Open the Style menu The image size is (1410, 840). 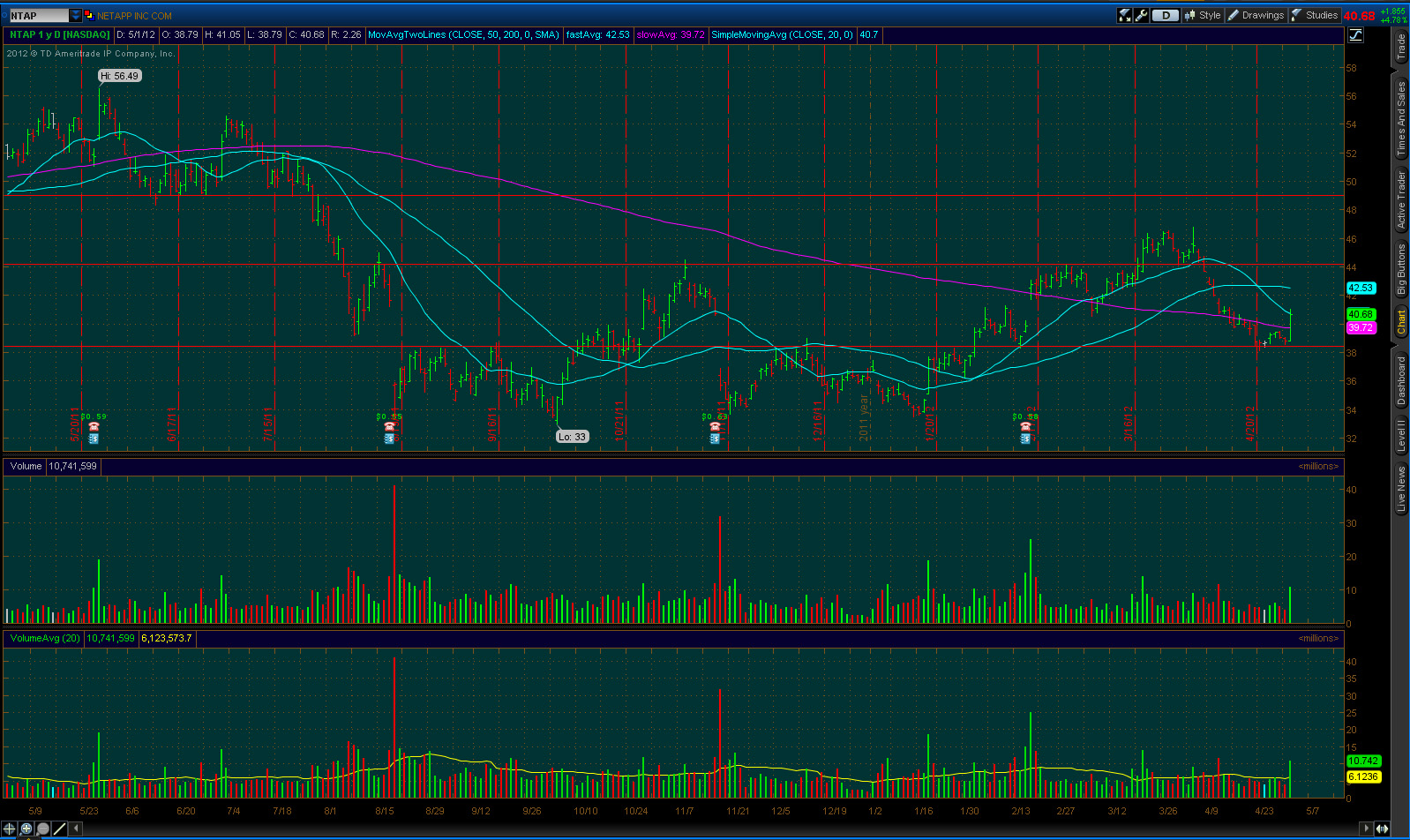coord(1203,15)
